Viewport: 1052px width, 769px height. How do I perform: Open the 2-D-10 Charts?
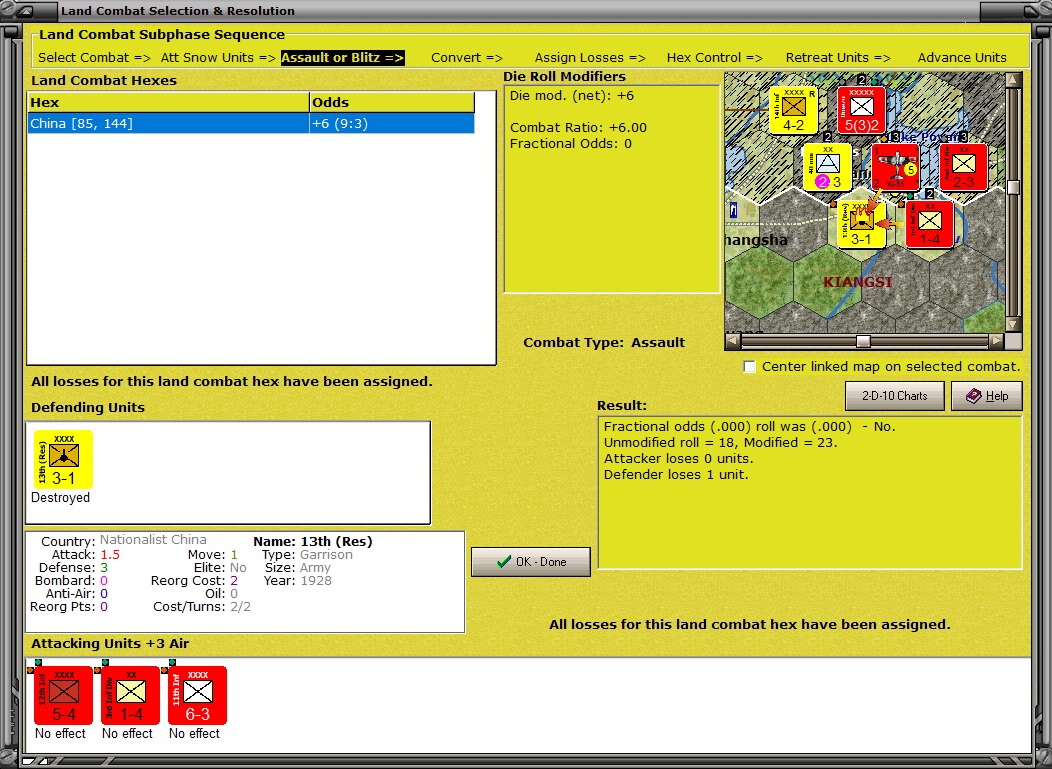click(894, 396)
